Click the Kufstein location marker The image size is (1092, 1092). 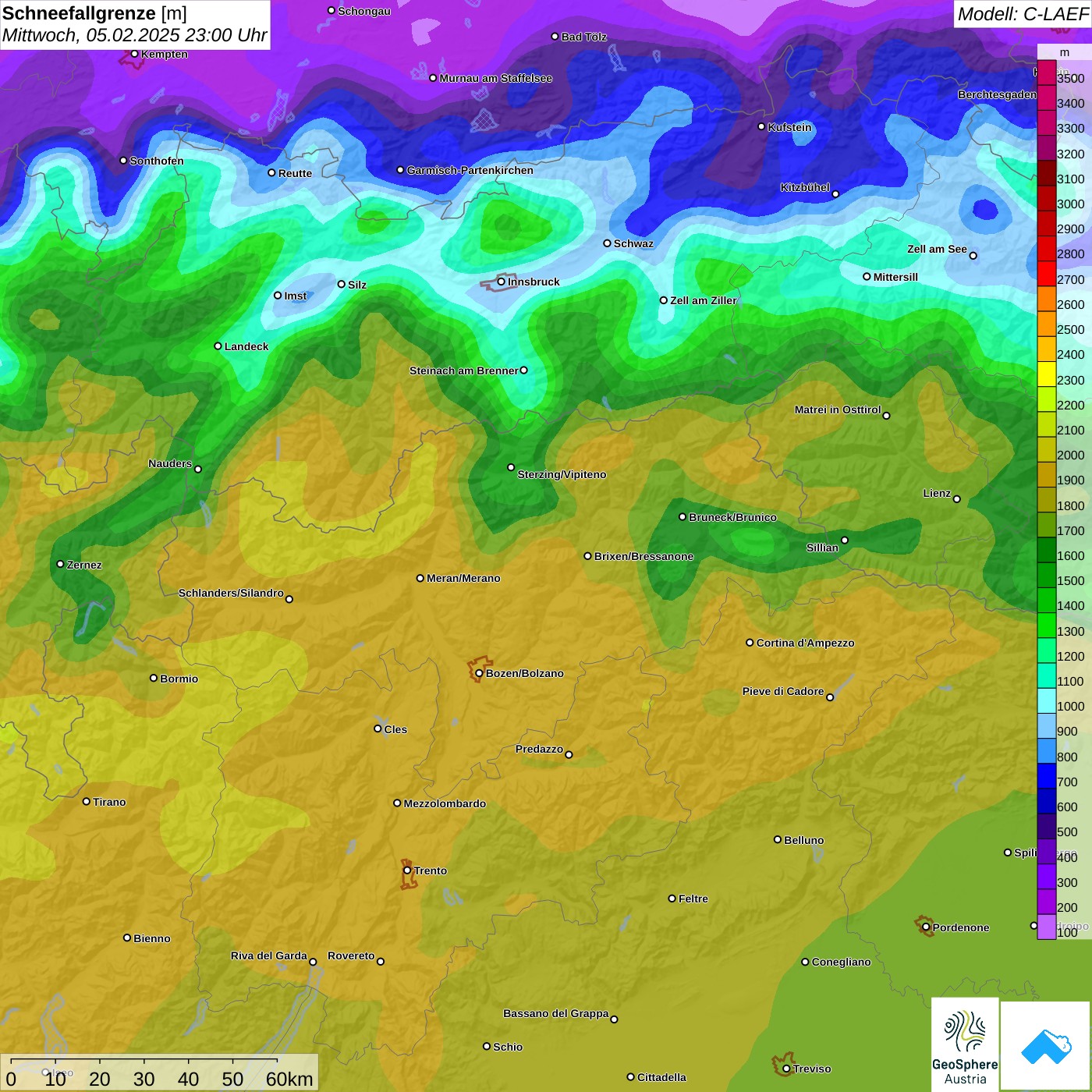(761, 126)
